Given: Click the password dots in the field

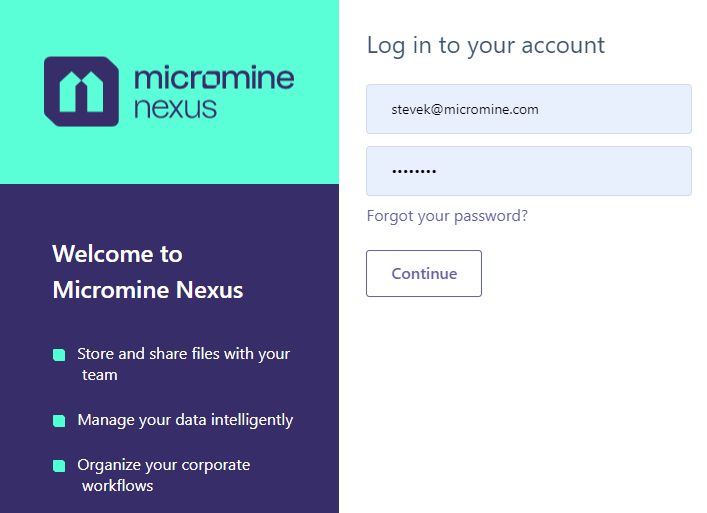Looking at the screenshot, I should click(414, 171).
